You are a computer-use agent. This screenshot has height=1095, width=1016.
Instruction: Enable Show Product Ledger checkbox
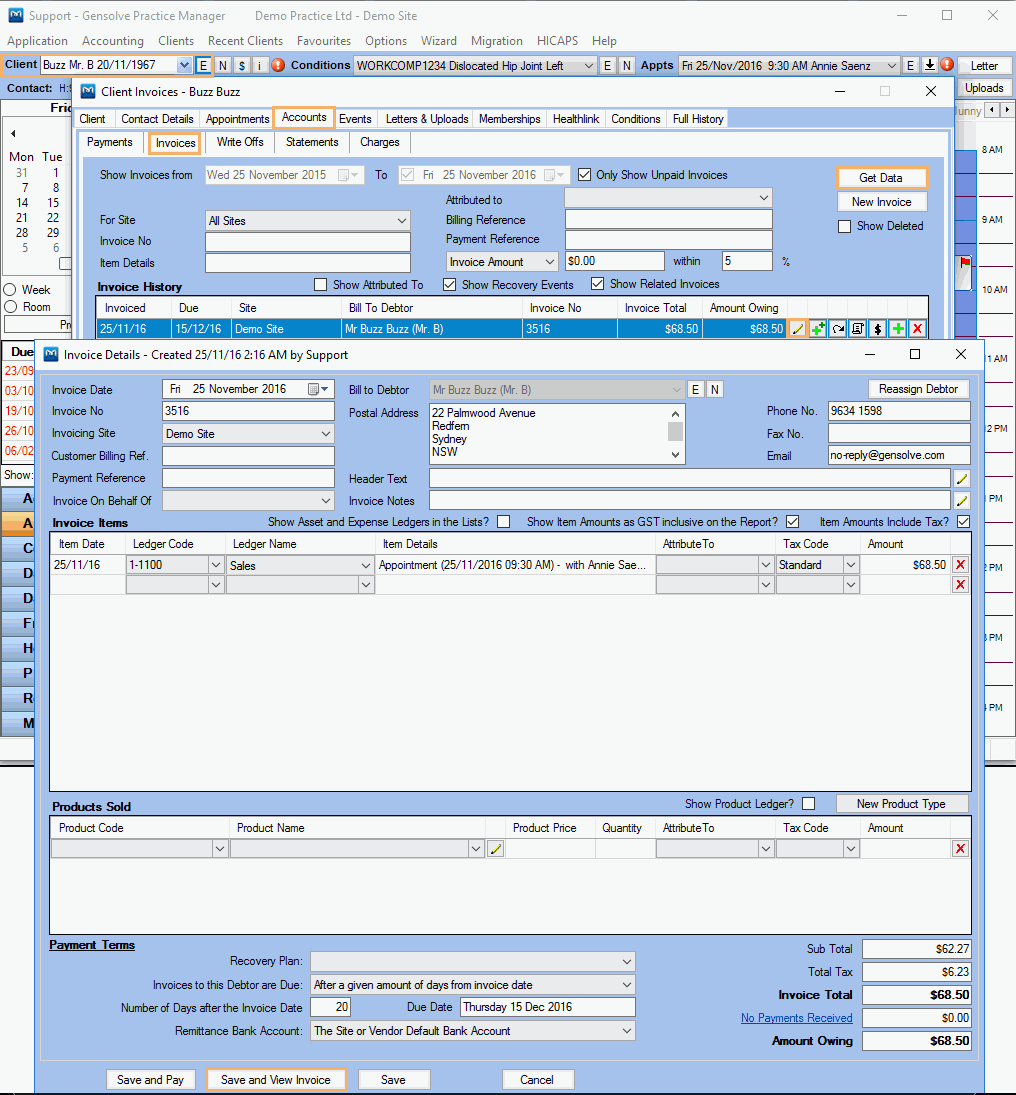(809, 804)
